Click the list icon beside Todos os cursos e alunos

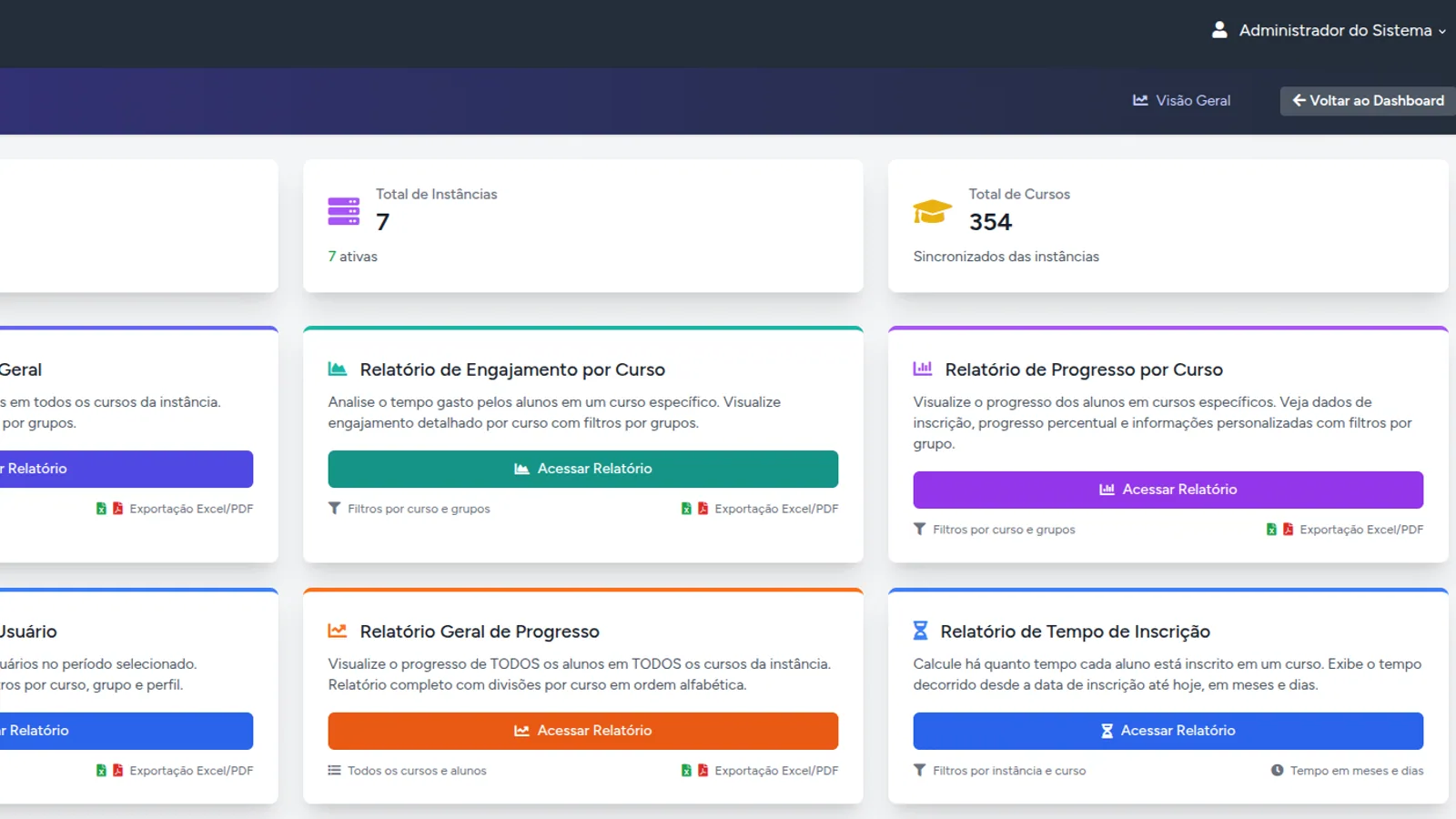335,771
